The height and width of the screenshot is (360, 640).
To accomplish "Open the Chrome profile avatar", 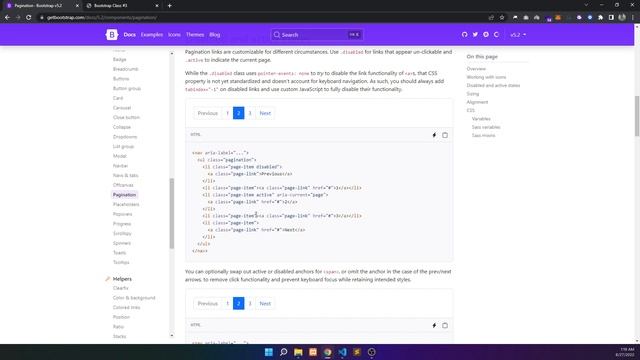I will [622, 18].
